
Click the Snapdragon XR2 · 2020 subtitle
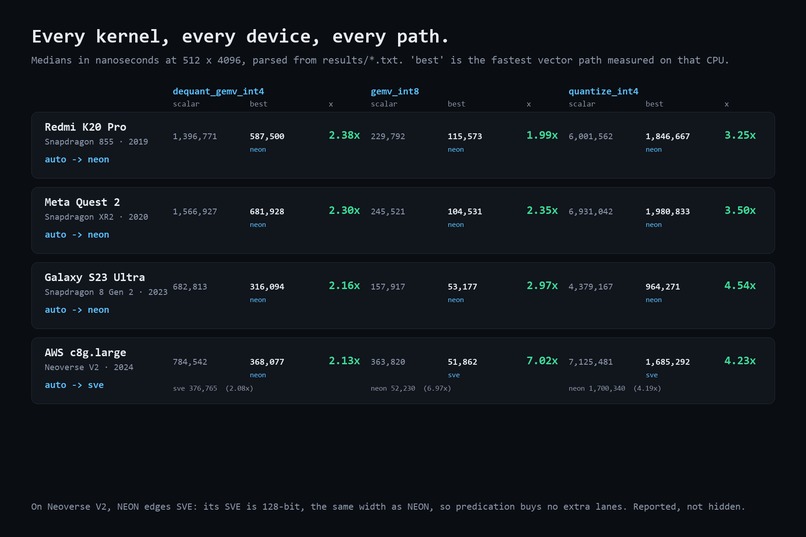tap(96, 217)
